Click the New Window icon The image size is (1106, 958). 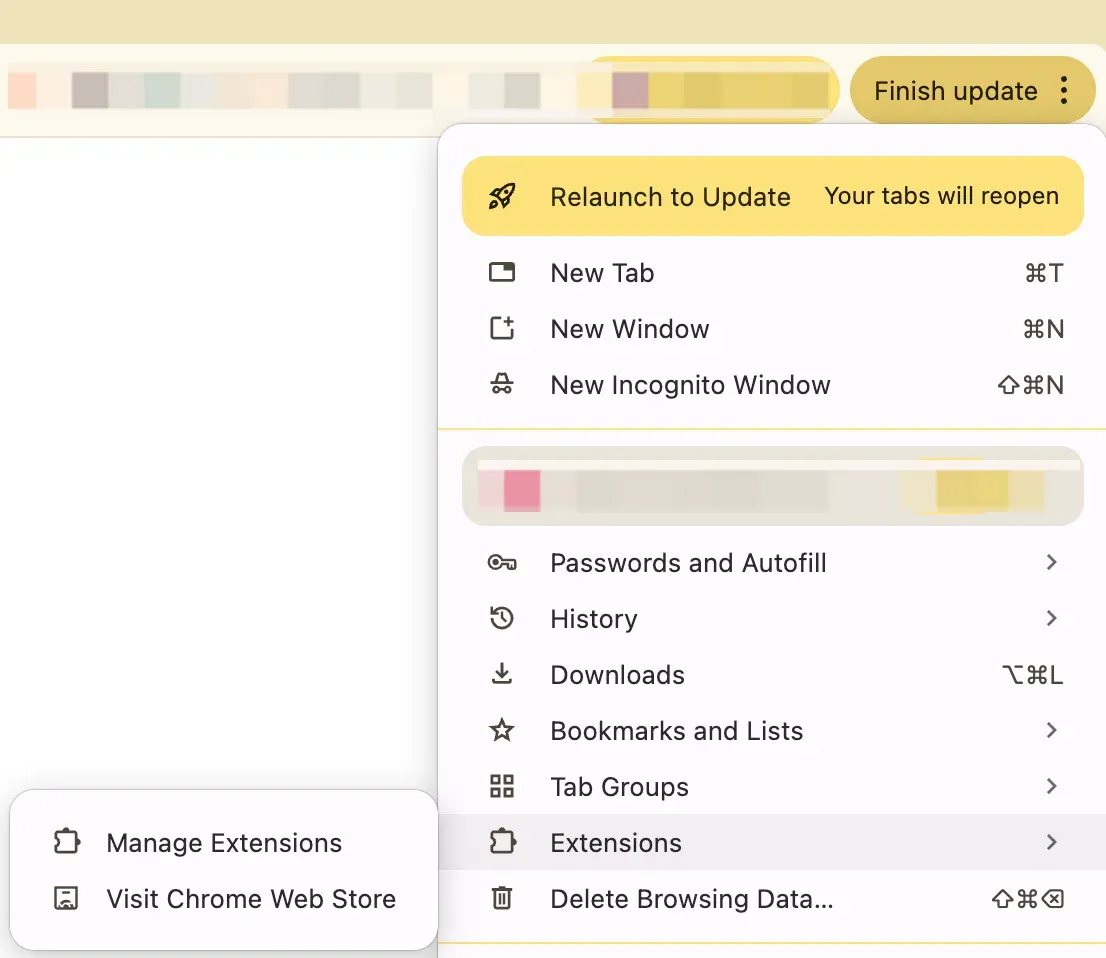click(502, 328)
